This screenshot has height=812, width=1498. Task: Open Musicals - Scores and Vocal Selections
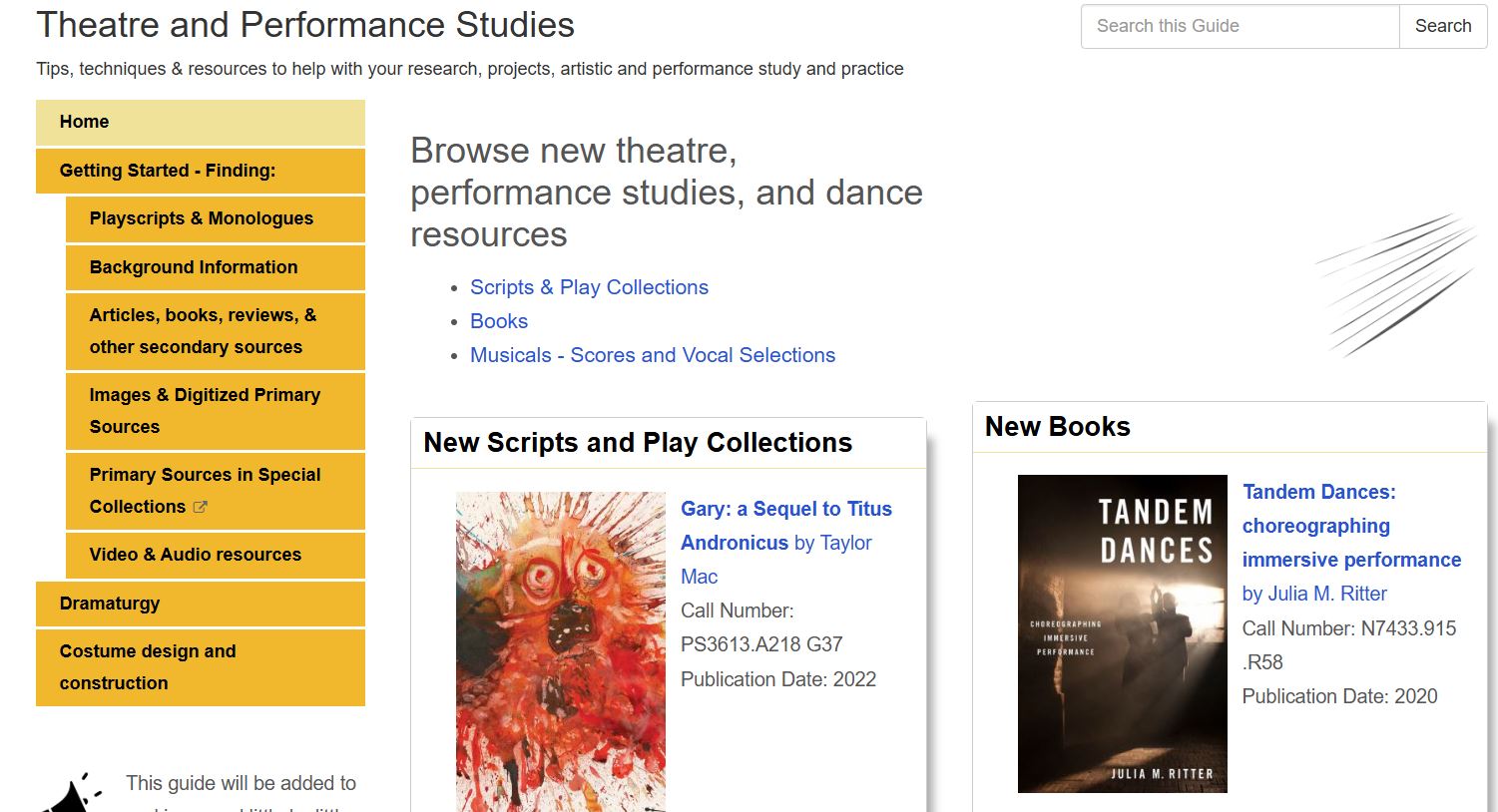coord(653,355)
